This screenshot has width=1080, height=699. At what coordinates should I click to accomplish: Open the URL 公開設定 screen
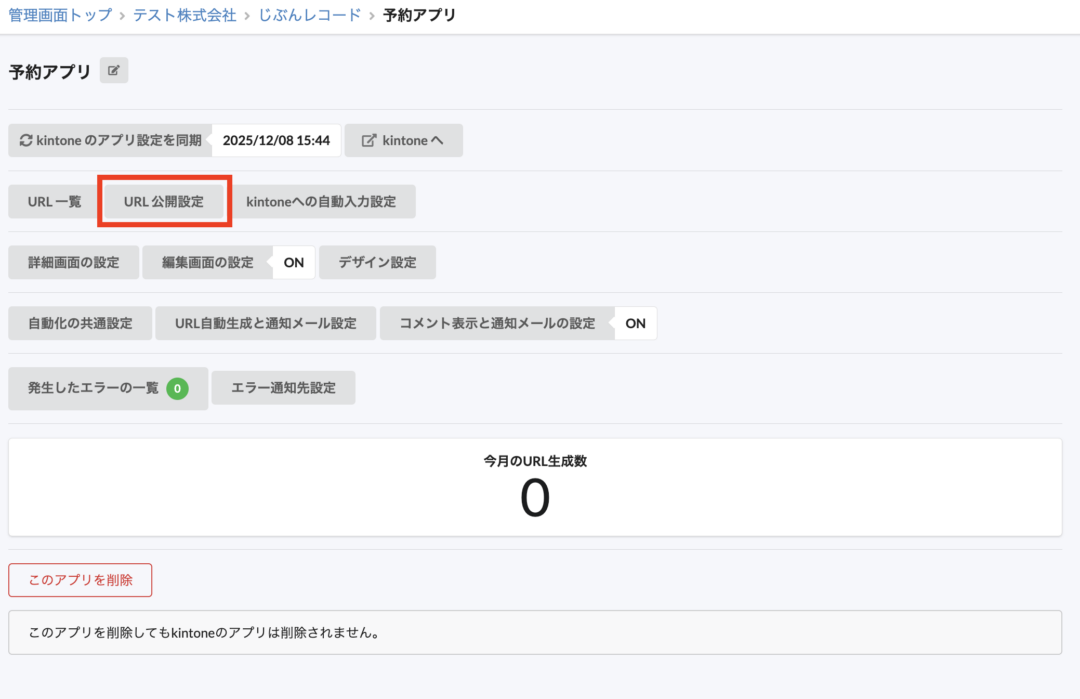(163, 201)
